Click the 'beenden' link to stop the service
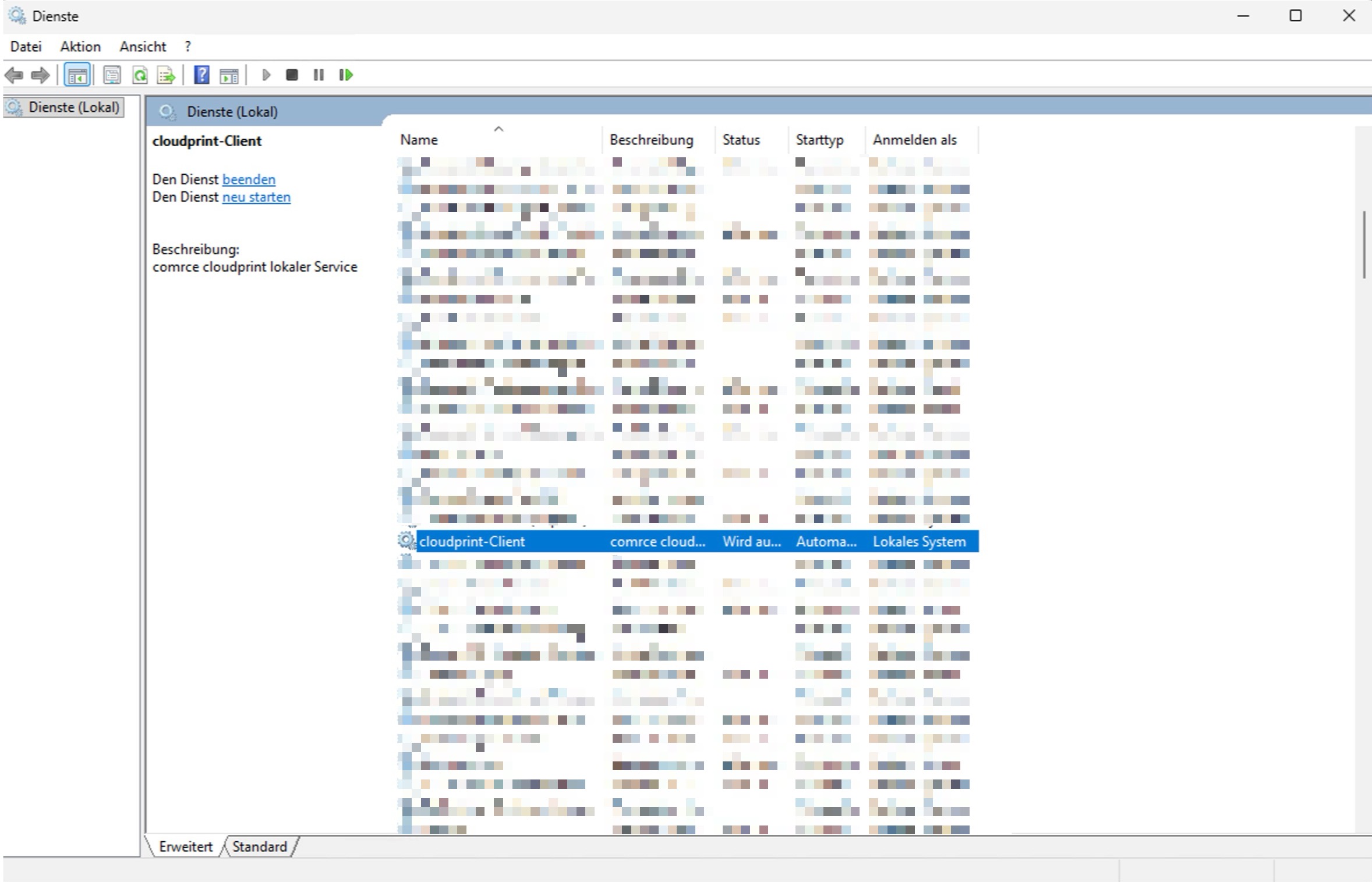Image resolution: width=1372 pixels, height=882 pixels. 249,179
